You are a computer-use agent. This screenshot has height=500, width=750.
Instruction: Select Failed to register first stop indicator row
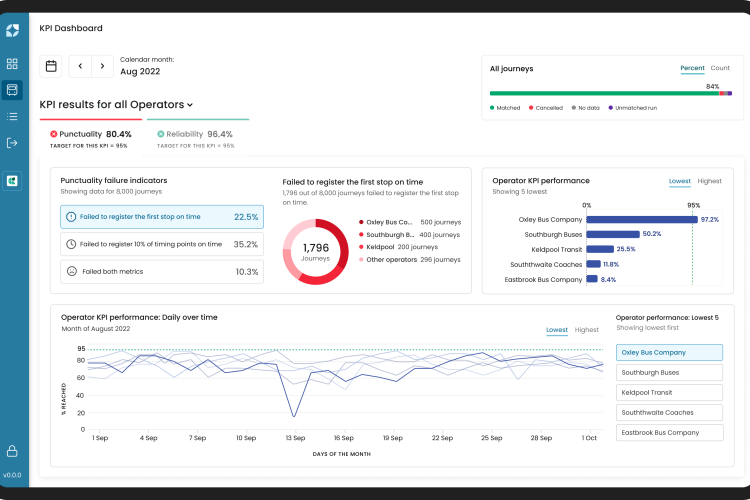pos(162,217)
